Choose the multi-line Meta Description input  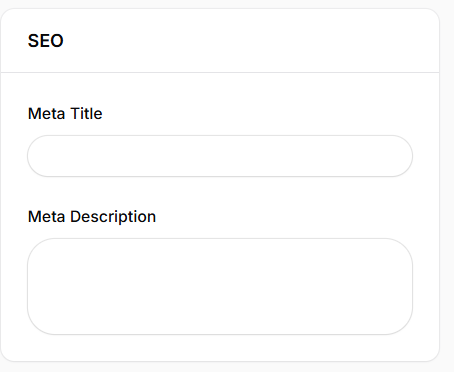[220, 286]
